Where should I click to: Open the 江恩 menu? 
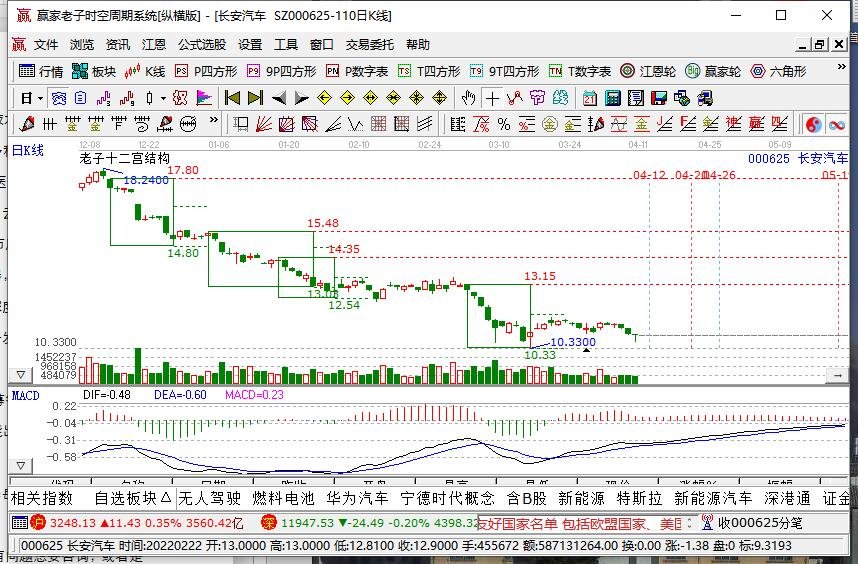154,44
